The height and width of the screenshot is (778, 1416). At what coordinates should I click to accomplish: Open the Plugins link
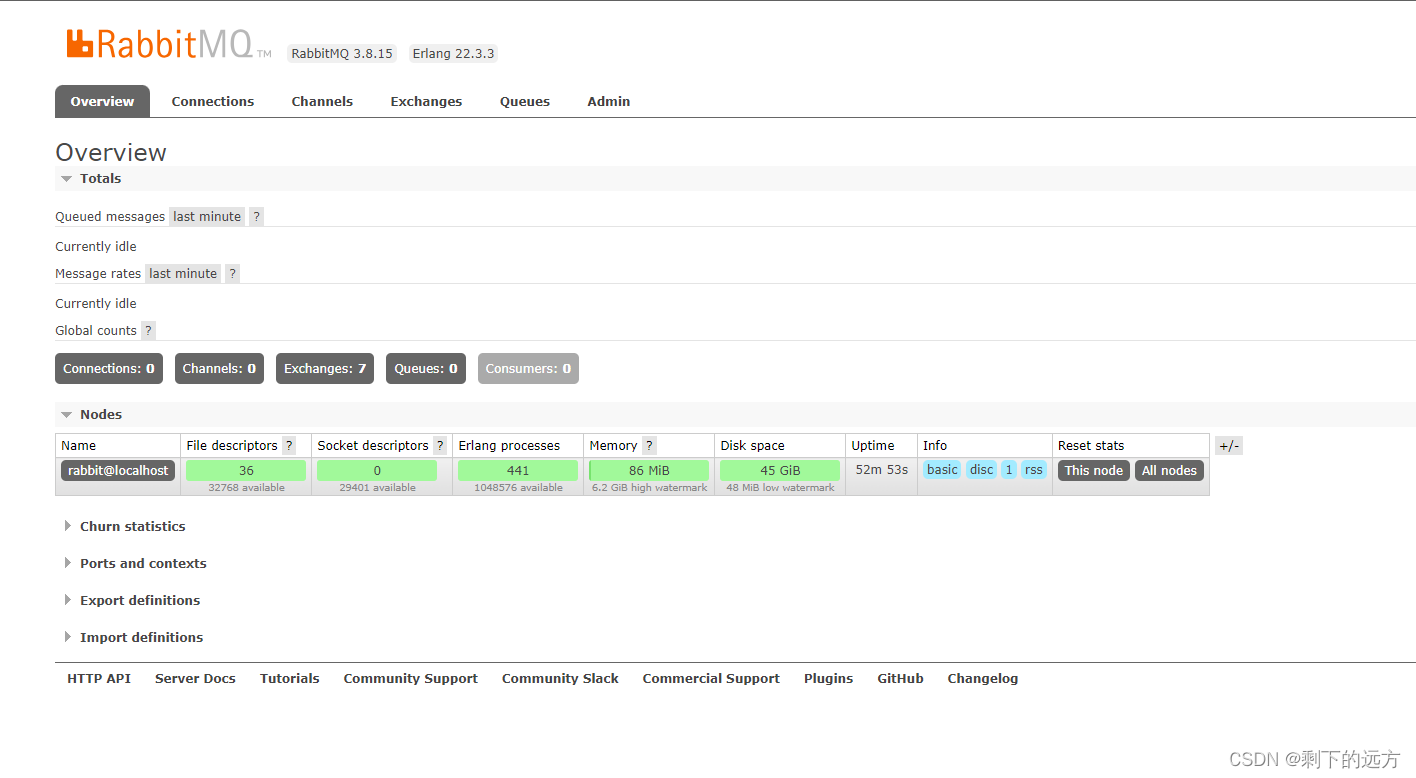click(829, 678)
